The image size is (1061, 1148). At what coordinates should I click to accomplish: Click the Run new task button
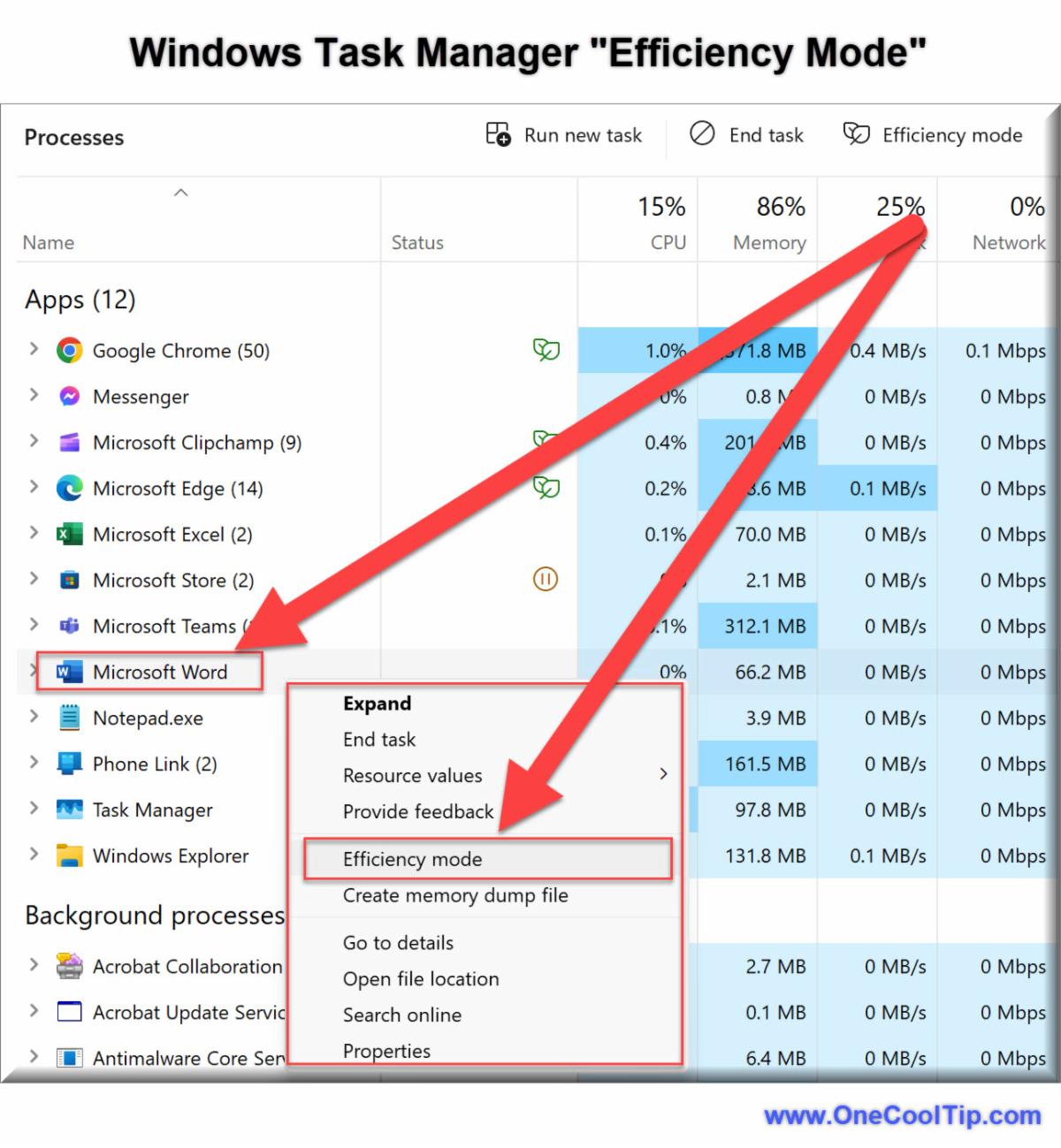point(564,135)
